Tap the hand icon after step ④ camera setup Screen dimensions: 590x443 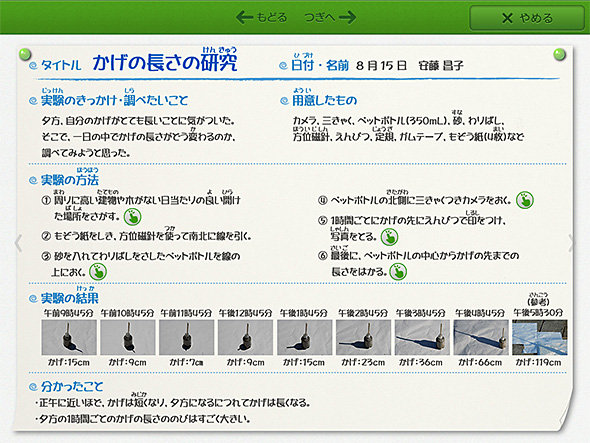525,200
